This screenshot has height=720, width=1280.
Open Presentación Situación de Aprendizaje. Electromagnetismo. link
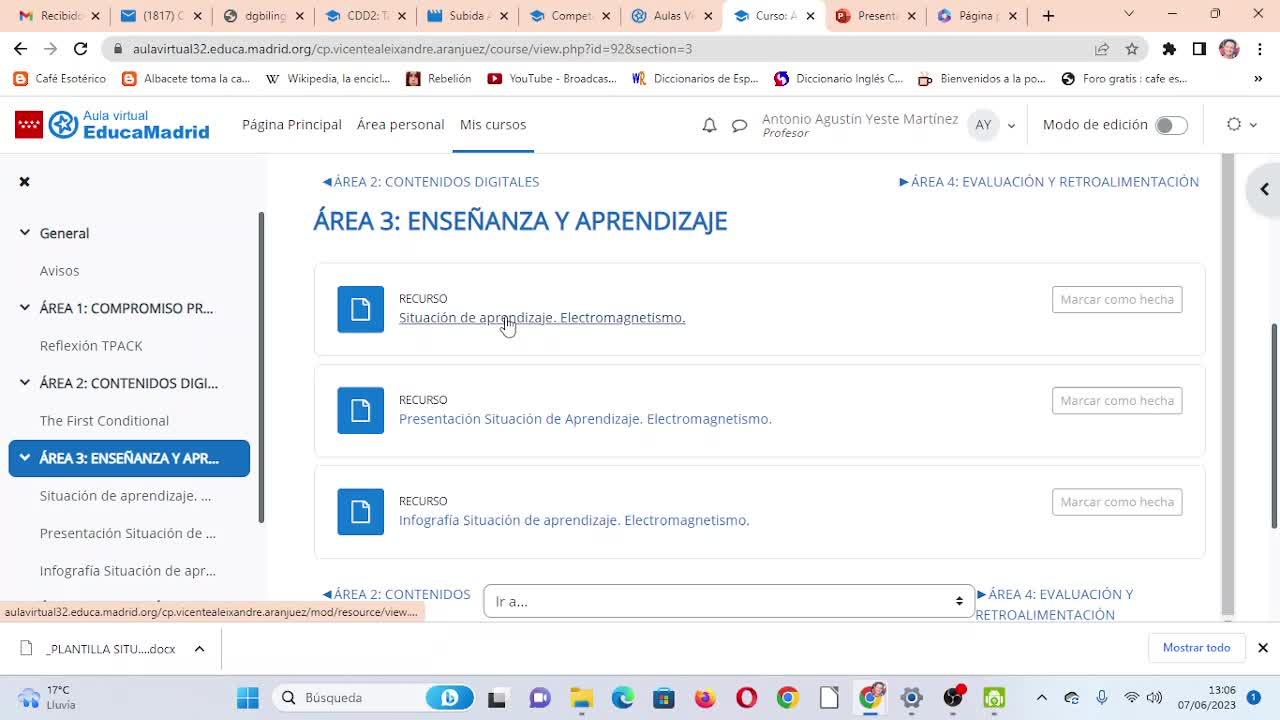pyautogui.click(x=585, y=419)
